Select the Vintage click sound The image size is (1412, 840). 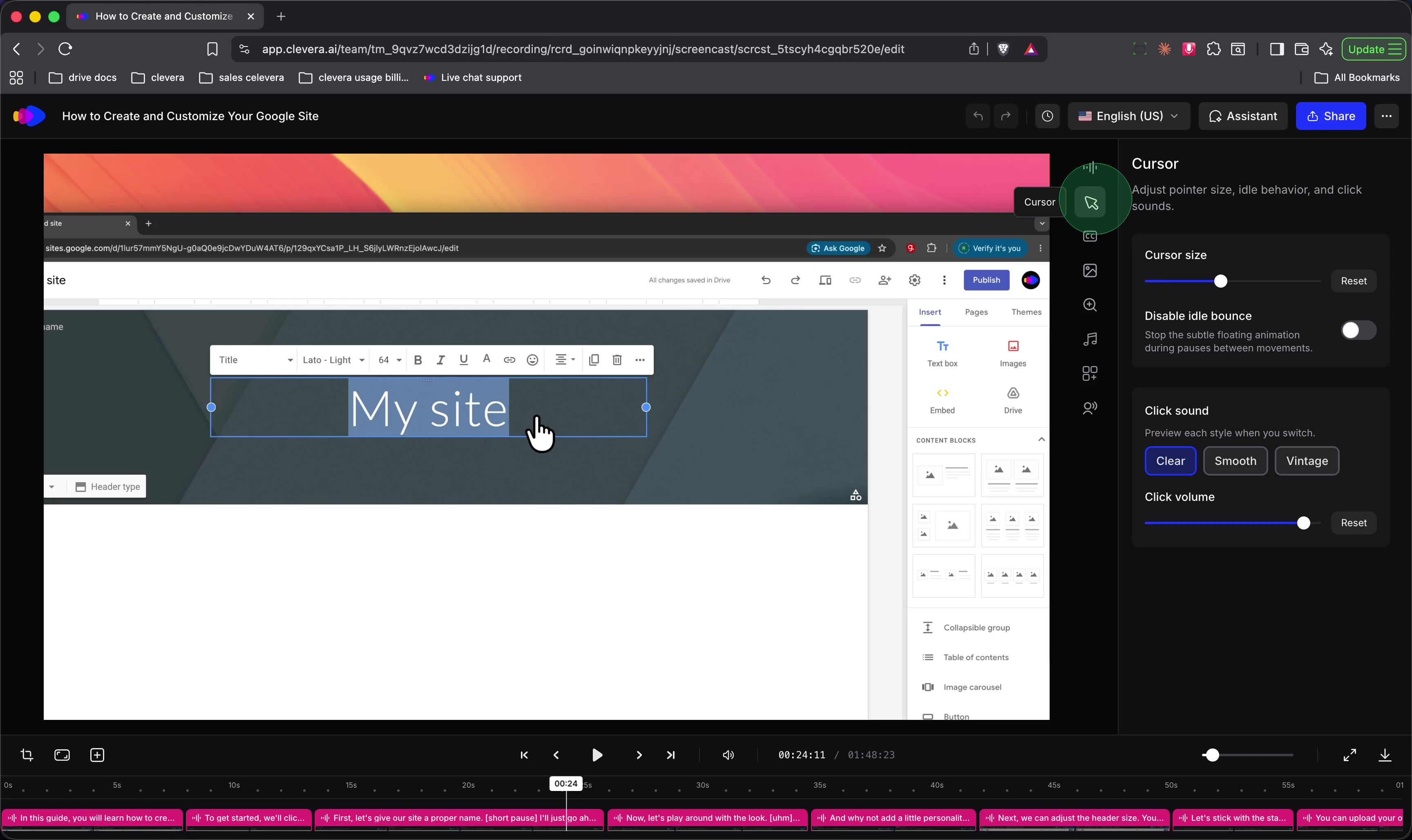pos(1307,461)
